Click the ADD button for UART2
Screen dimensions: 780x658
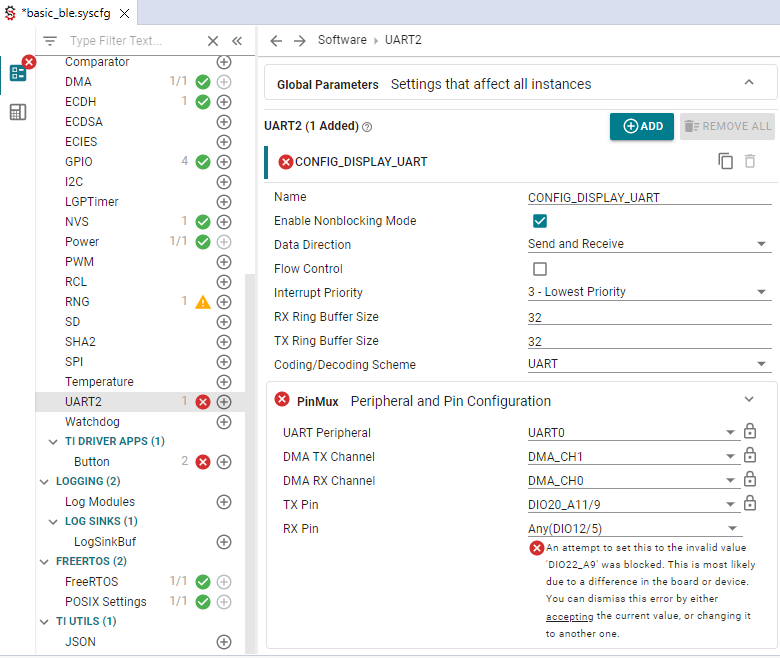point(642,126)
